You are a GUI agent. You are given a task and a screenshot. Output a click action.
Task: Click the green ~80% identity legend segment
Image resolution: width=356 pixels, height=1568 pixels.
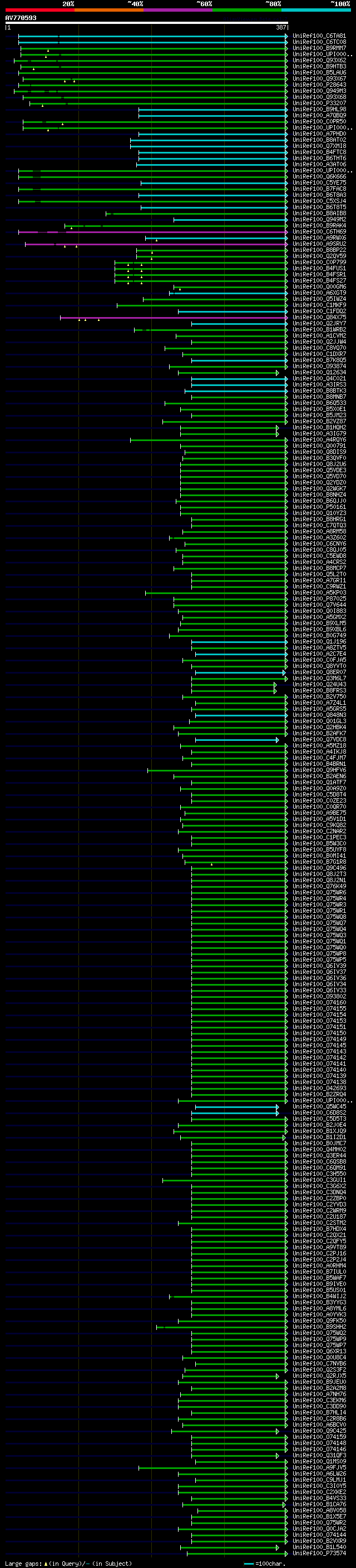[x=247, y=10]
